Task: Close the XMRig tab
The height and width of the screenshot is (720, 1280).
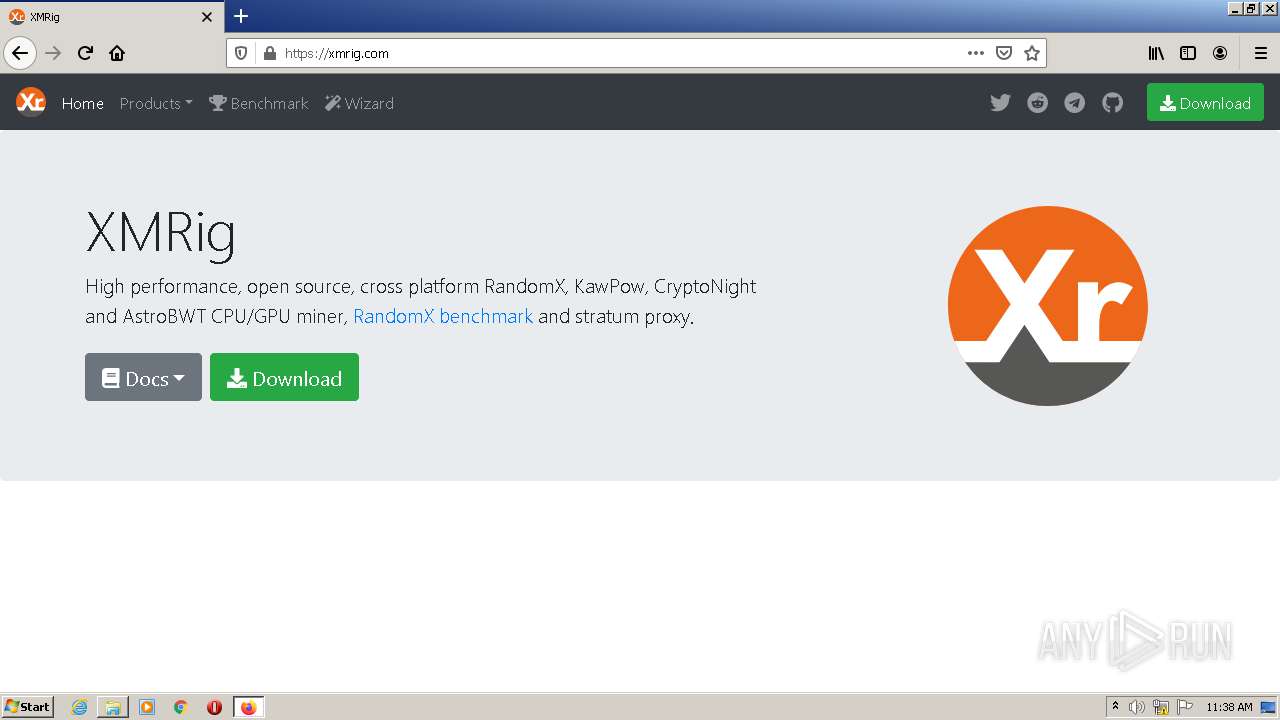Action: pos(207,17)
